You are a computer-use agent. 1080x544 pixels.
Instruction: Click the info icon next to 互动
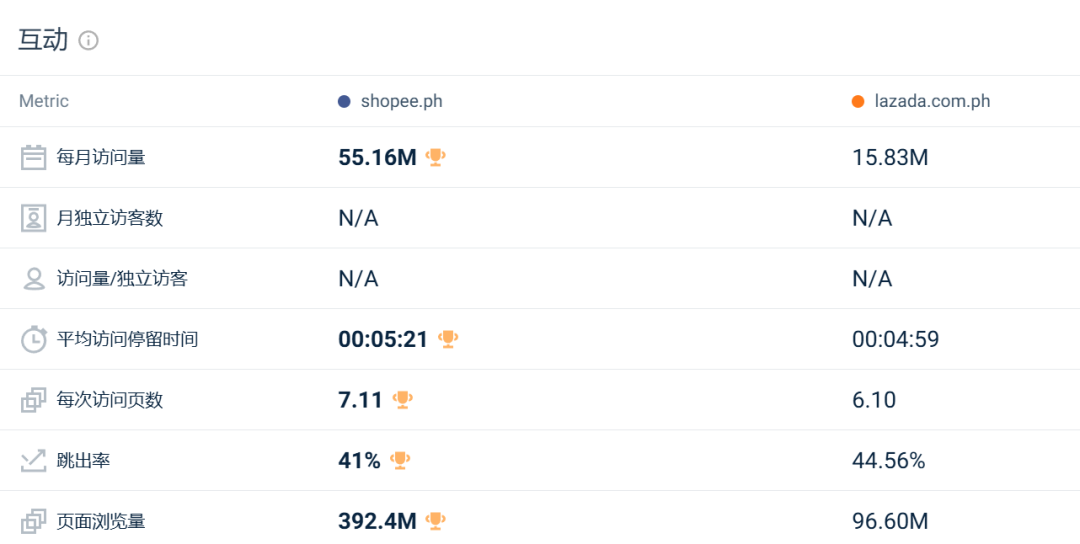pyautogui.click(x=88, y=41)
